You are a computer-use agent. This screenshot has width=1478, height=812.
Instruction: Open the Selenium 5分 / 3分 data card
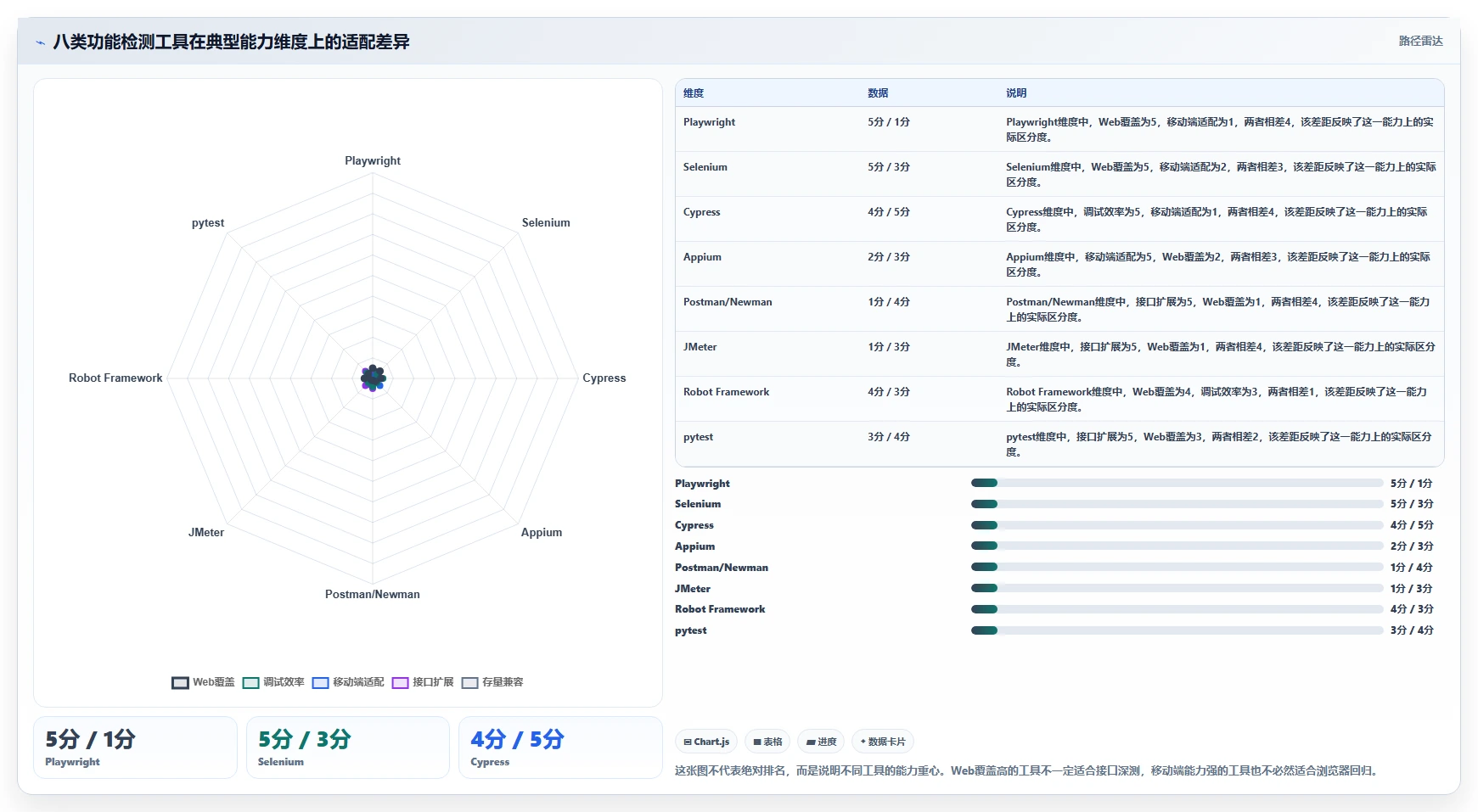coord(347,748)
